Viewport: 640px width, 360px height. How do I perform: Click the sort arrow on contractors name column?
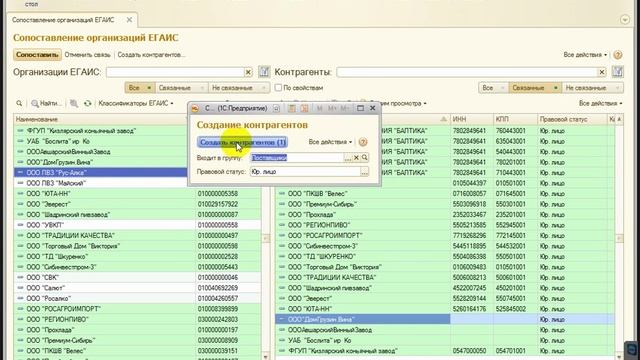444,119
